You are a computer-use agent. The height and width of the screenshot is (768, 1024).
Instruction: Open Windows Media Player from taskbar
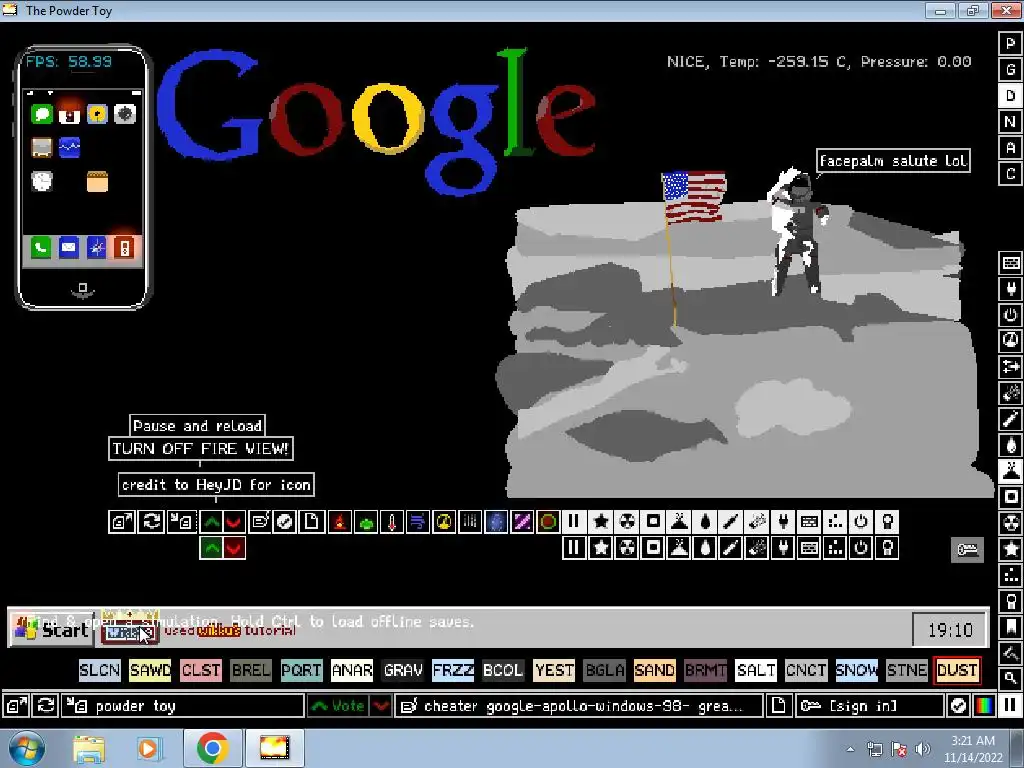pyautogui.click(x=148, y=748)
